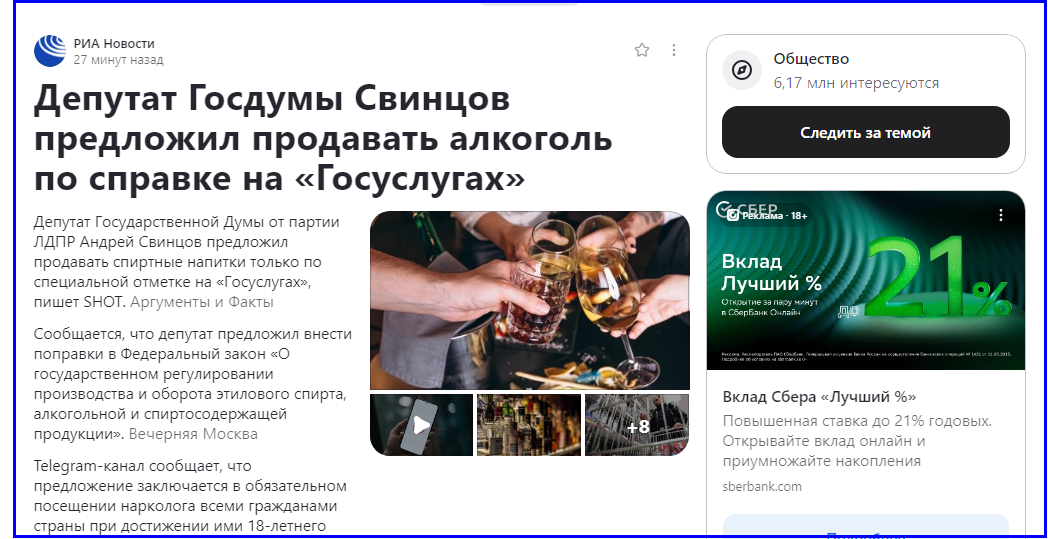Screen dimensions: 1048x539
Task: Open Вклад Сбера «Лучший %» ad title
Action: tap(819, 397)
